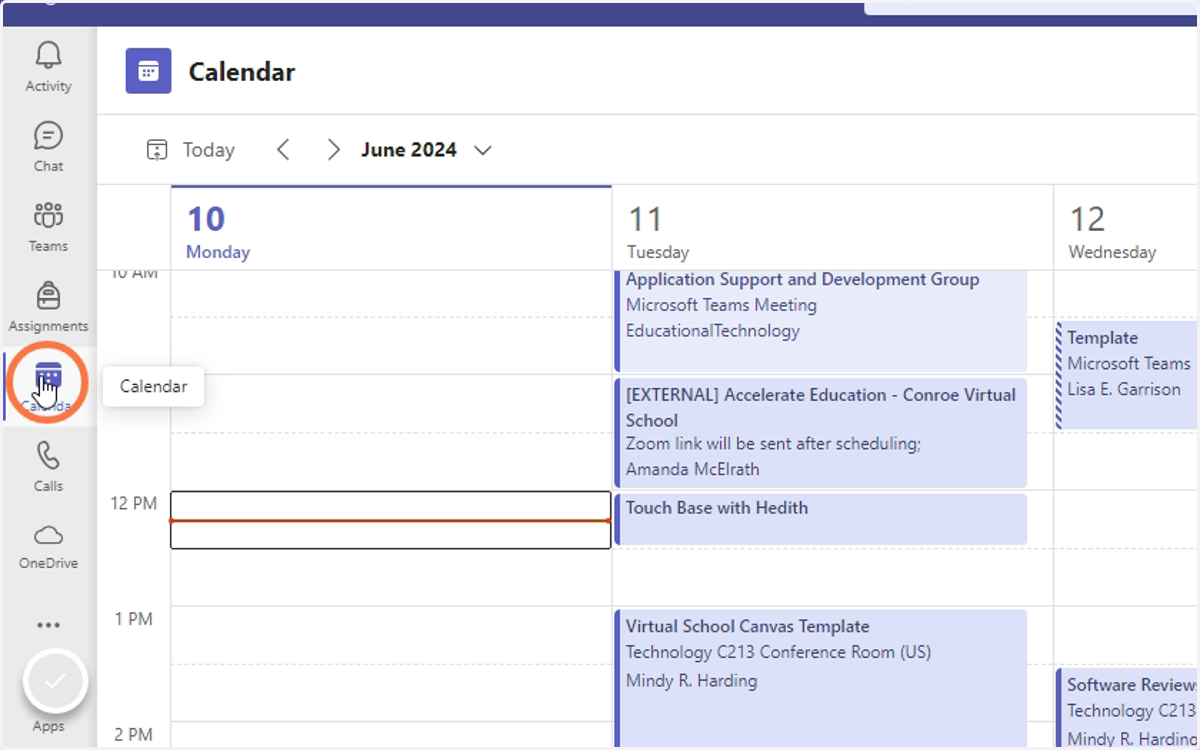Open the Accelerate Education Conroe Virtual School event
This screenshot has height=750, width=1200.
(x=821, y=432)
